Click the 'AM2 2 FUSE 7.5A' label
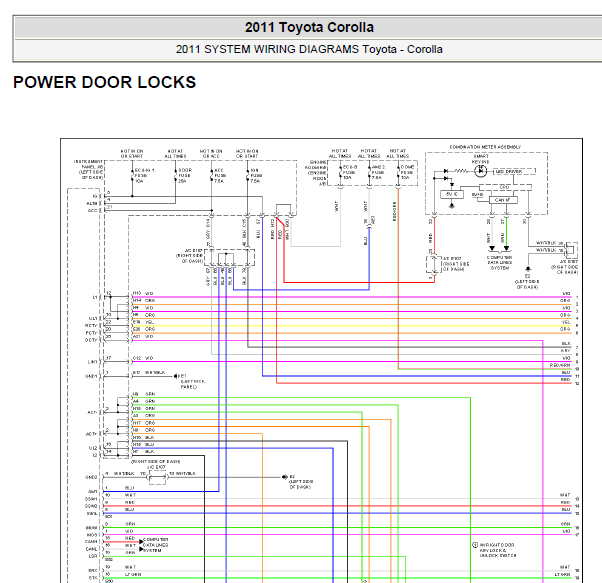 pos(378,172)
